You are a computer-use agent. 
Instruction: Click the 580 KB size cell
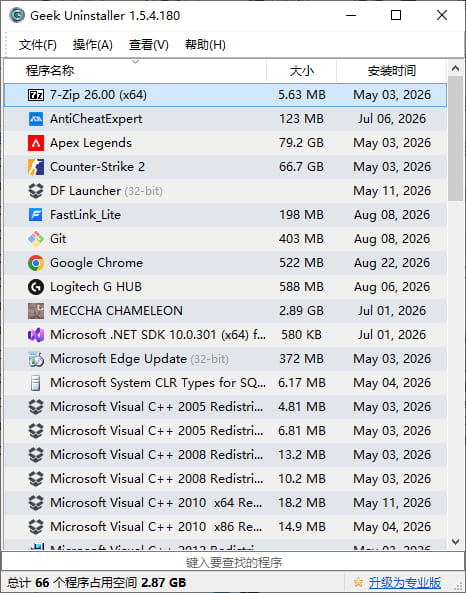[301, 335]
